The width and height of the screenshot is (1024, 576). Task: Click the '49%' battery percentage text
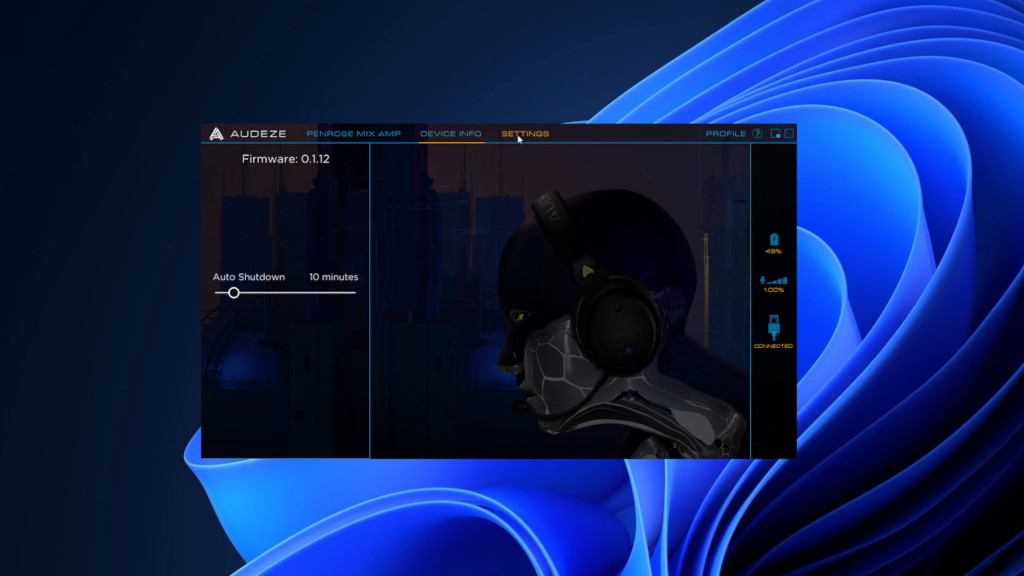pos(773,251)
